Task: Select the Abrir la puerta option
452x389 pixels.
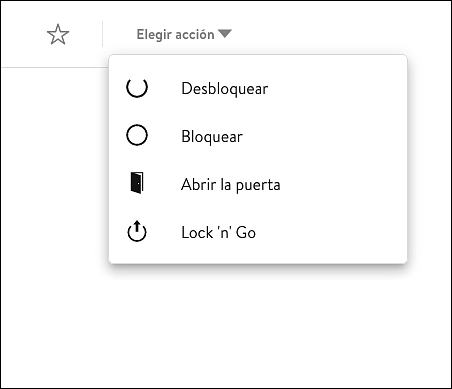Action: coord(258,184)
